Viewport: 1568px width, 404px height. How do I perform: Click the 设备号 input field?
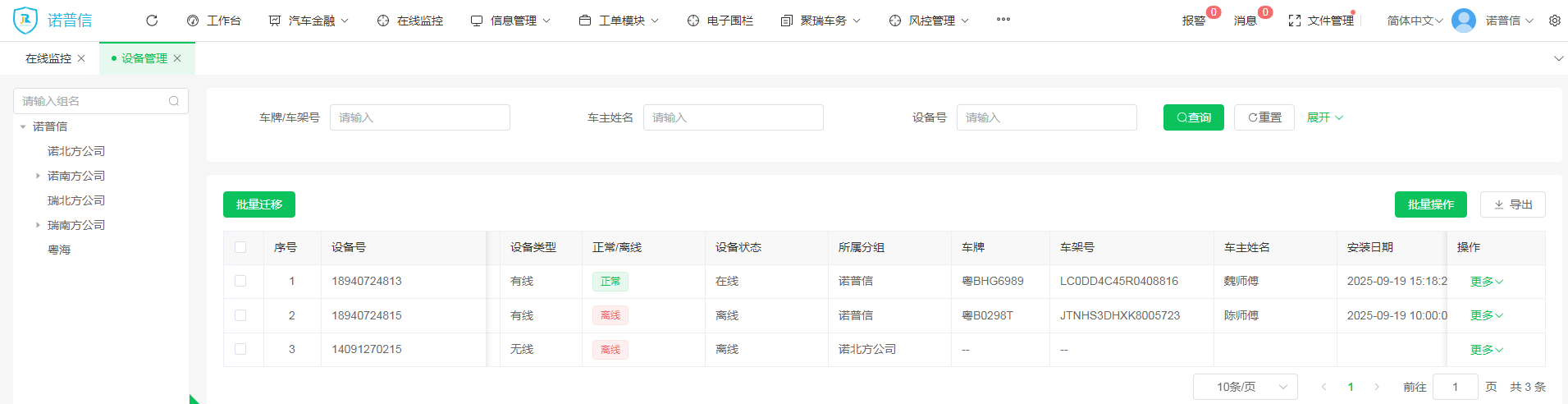(1046, 117)
